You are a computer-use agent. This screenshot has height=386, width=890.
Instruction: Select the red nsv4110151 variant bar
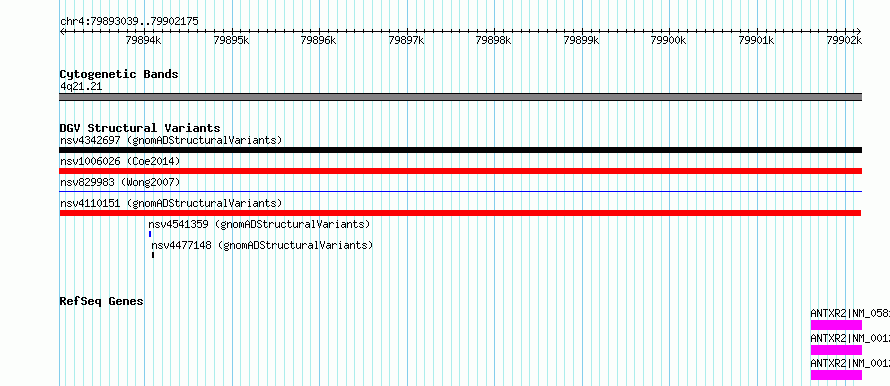pyautogui.click(x=460, y=213)
